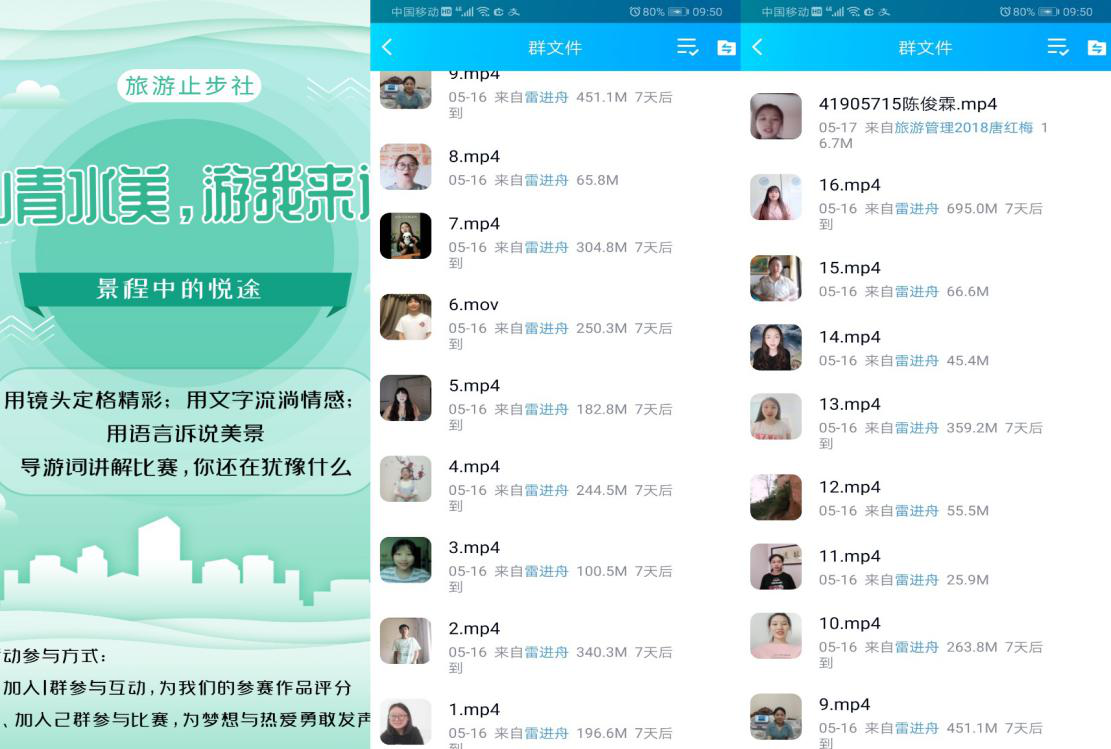Open folder transfer icon above 16.mp4 list
This screenshot has height=749, width=1111.
(x=1097, y=47)
